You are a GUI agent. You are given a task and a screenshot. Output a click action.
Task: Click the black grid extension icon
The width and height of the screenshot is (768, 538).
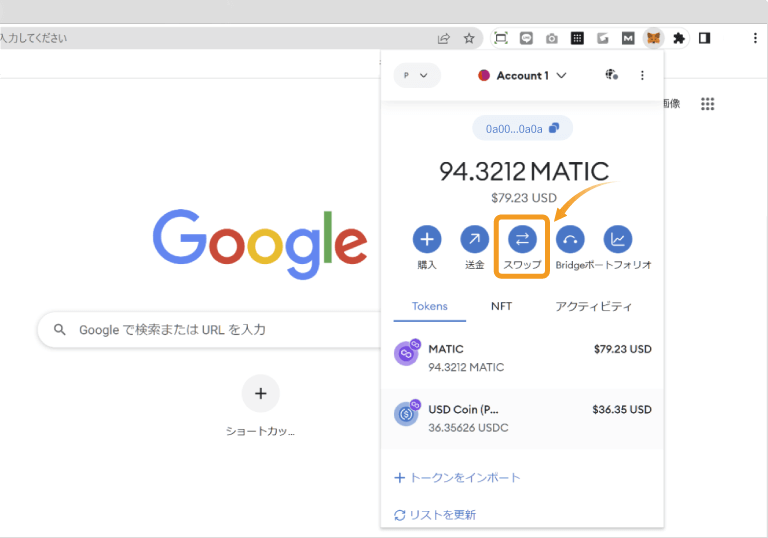[x=577, y=38]
